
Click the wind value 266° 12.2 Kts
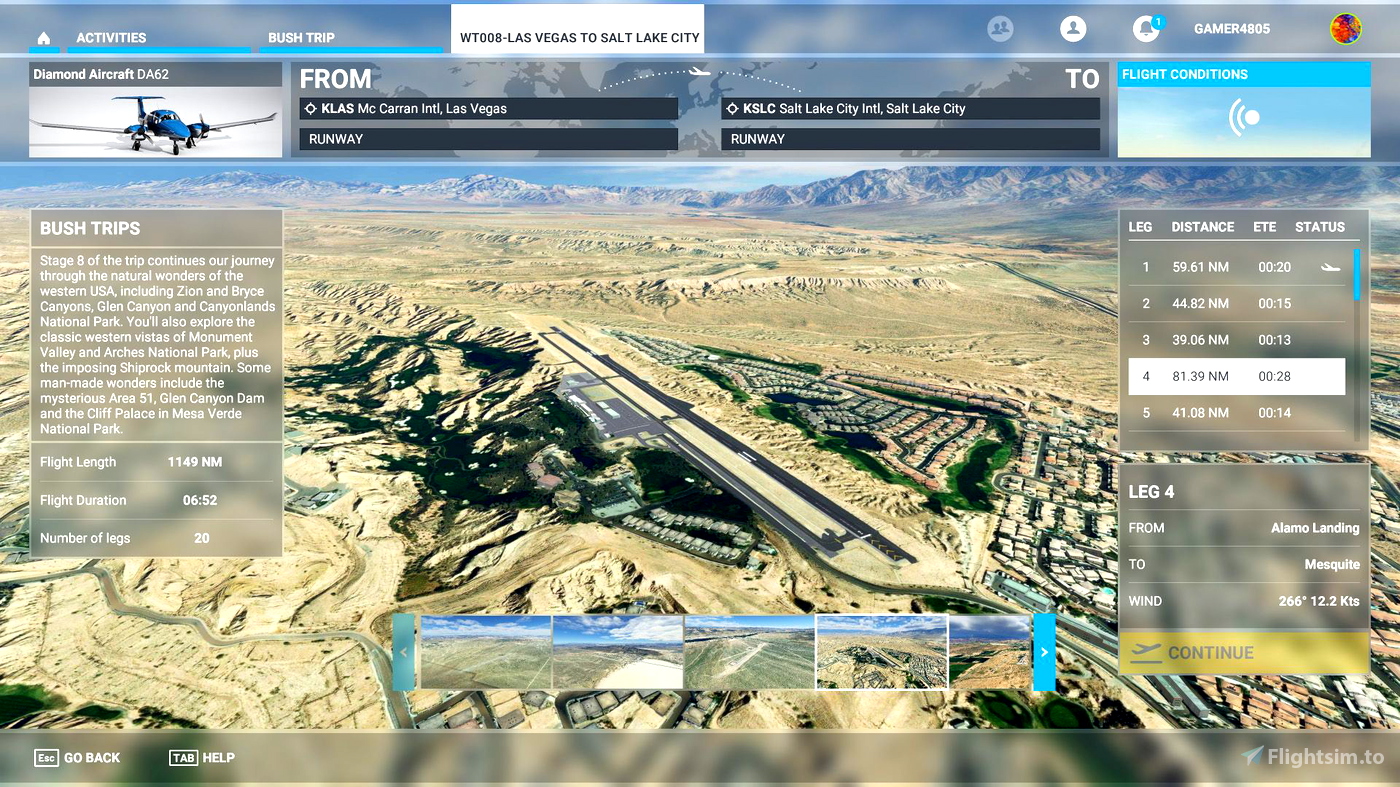coord(1319,601)
